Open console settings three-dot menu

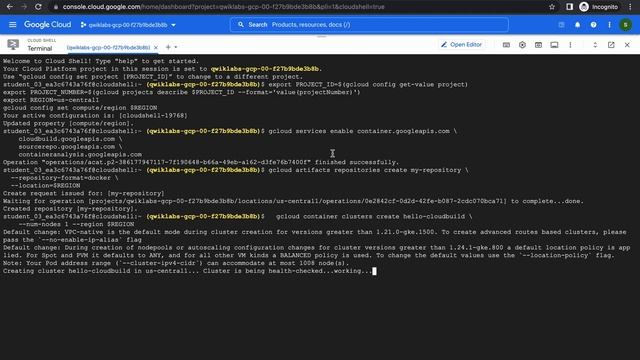tap(609, 25)
